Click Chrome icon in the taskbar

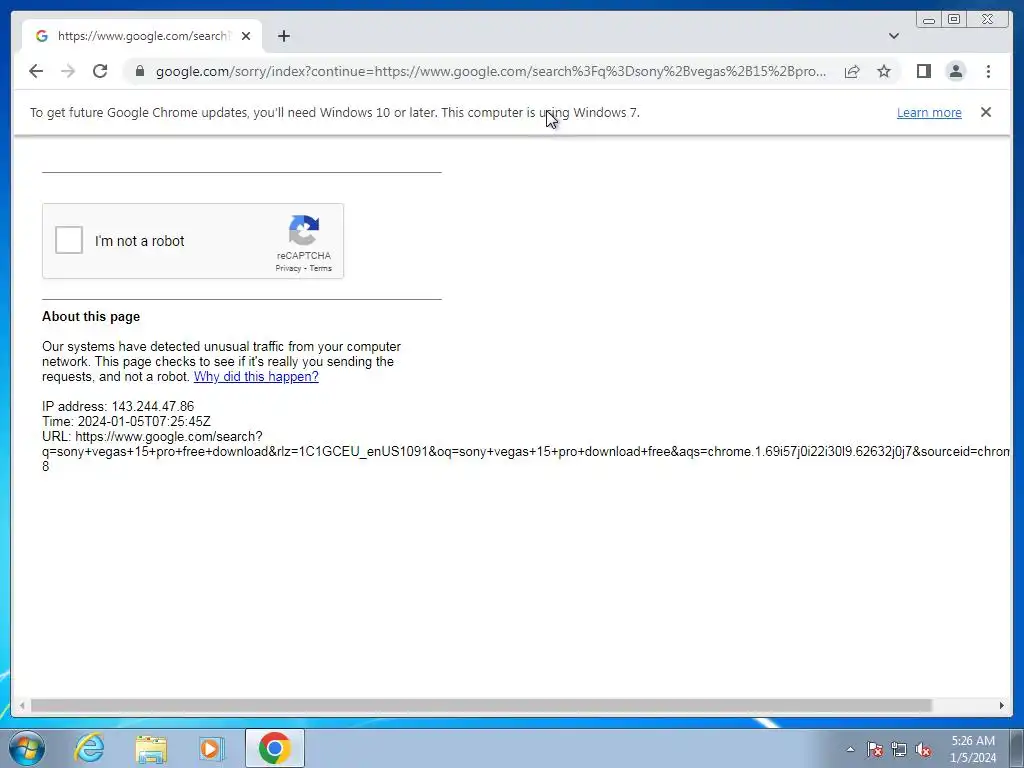(x=274, y=748)
